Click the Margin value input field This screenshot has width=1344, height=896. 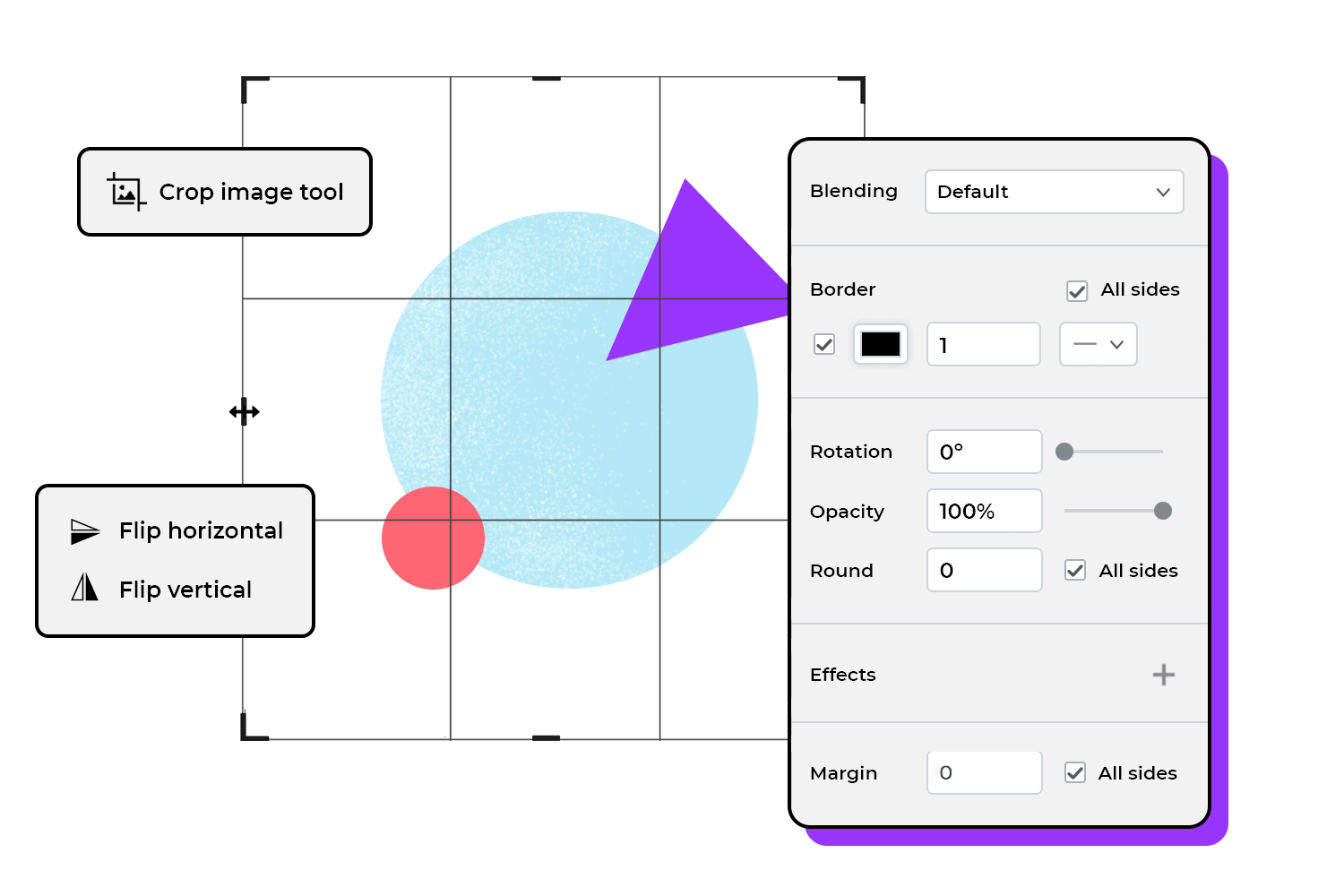click(985, 772)
